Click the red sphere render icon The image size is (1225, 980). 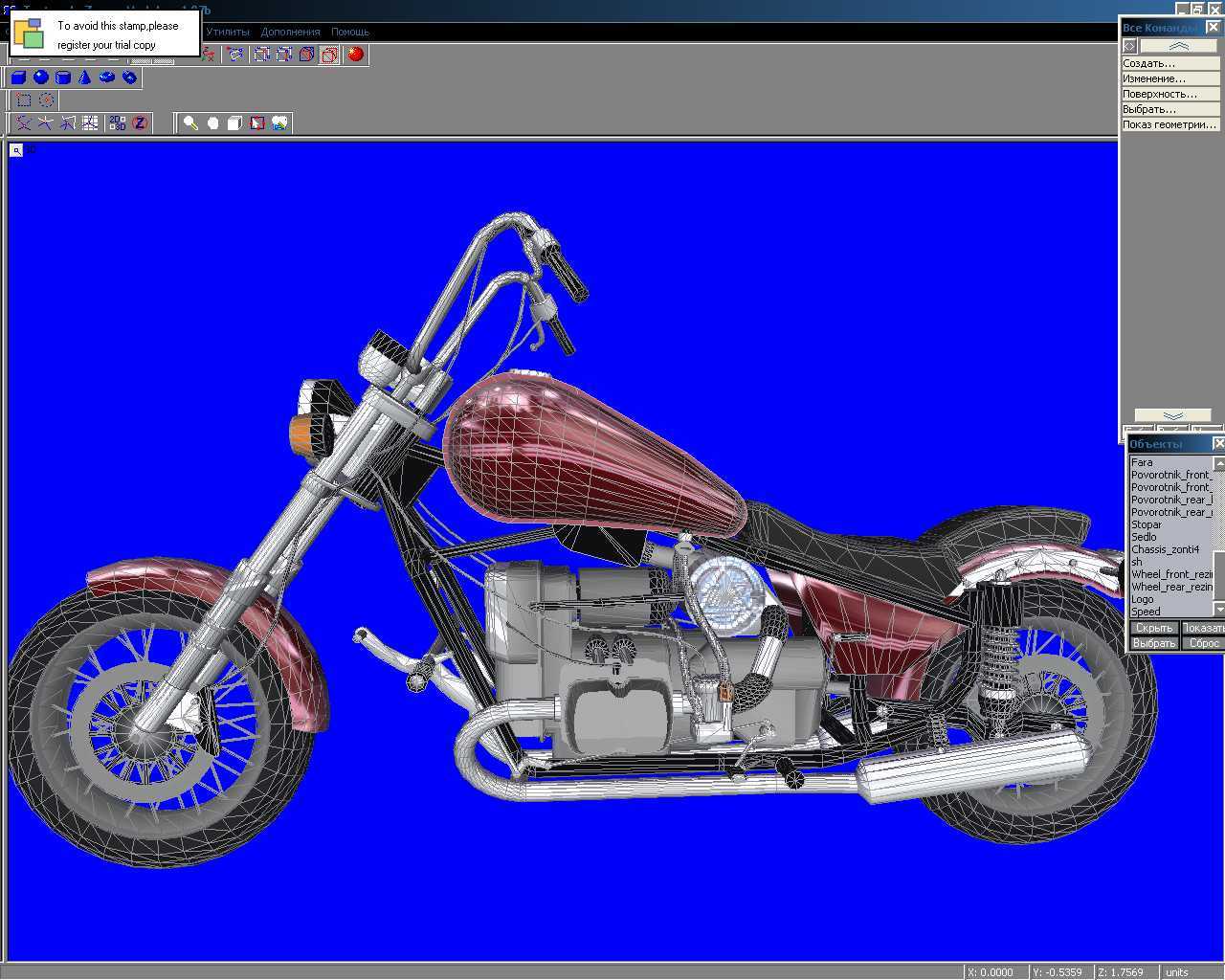(x=356, y=55)
